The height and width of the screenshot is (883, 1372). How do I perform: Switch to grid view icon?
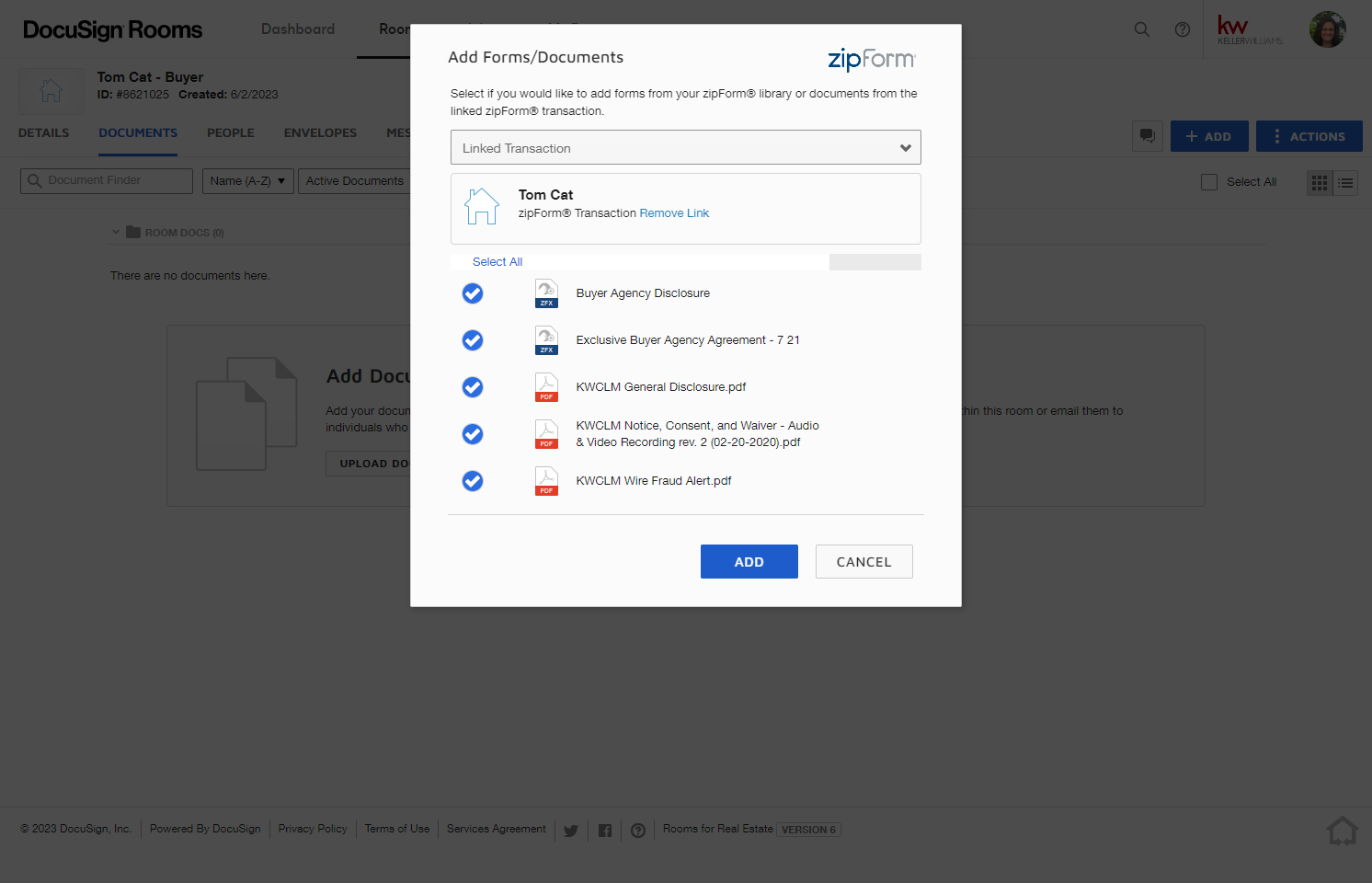tap(1320, 182)
